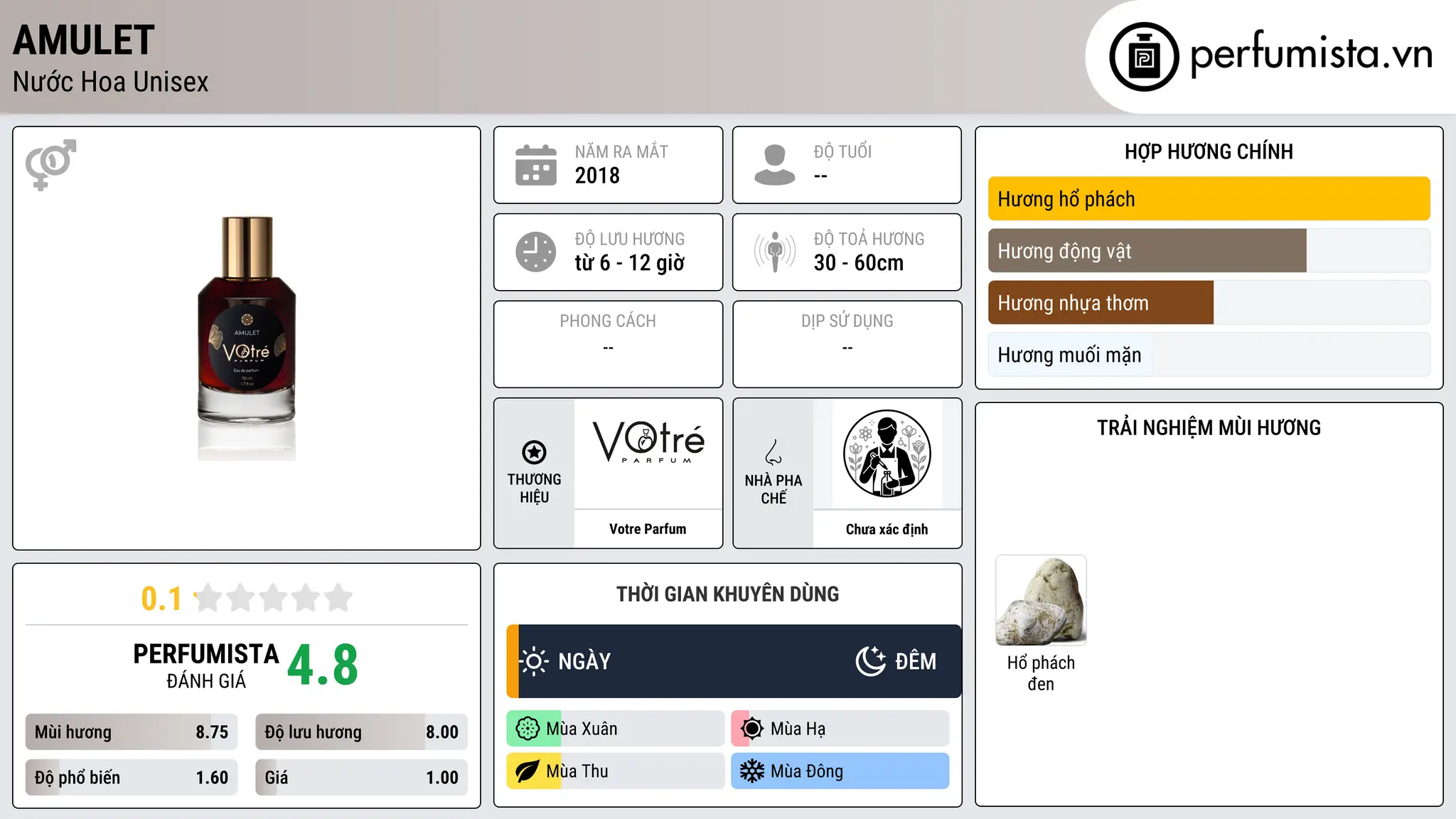Open the Chưa xác định perfumer label
The width and height of the screenshot is (1456, 819).
pyautogui.click(x=887, y=529)
